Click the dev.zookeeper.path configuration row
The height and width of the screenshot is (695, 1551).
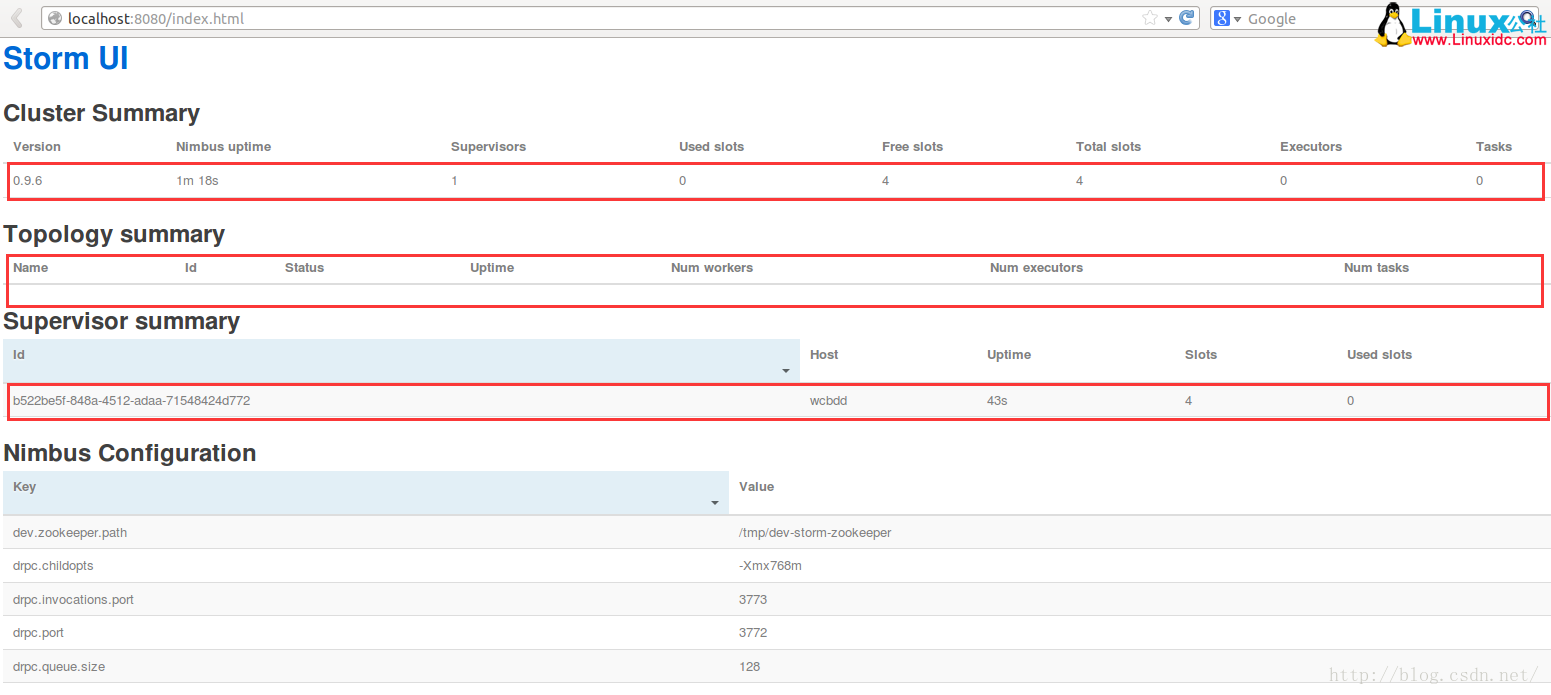(x=70, y=533)
